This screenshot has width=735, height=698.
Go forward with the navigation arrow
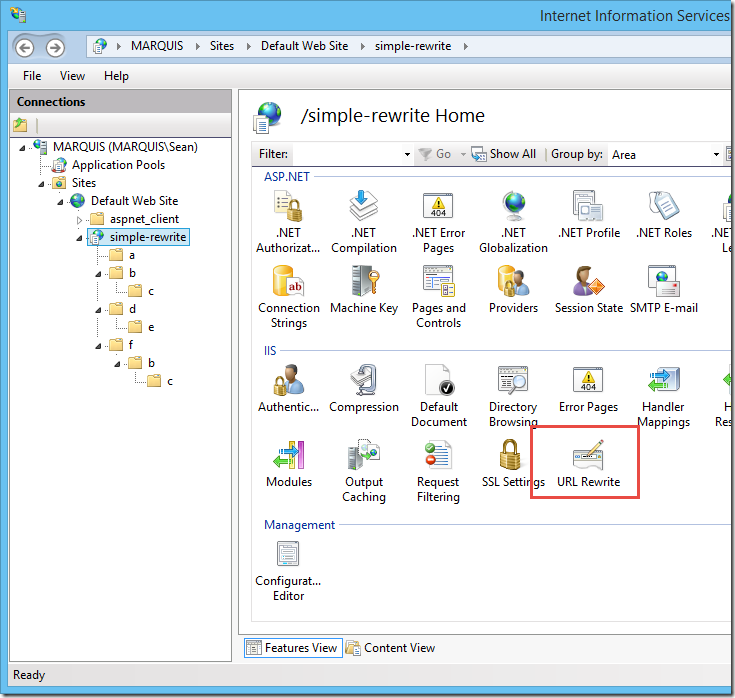click(x=55, y=47)
